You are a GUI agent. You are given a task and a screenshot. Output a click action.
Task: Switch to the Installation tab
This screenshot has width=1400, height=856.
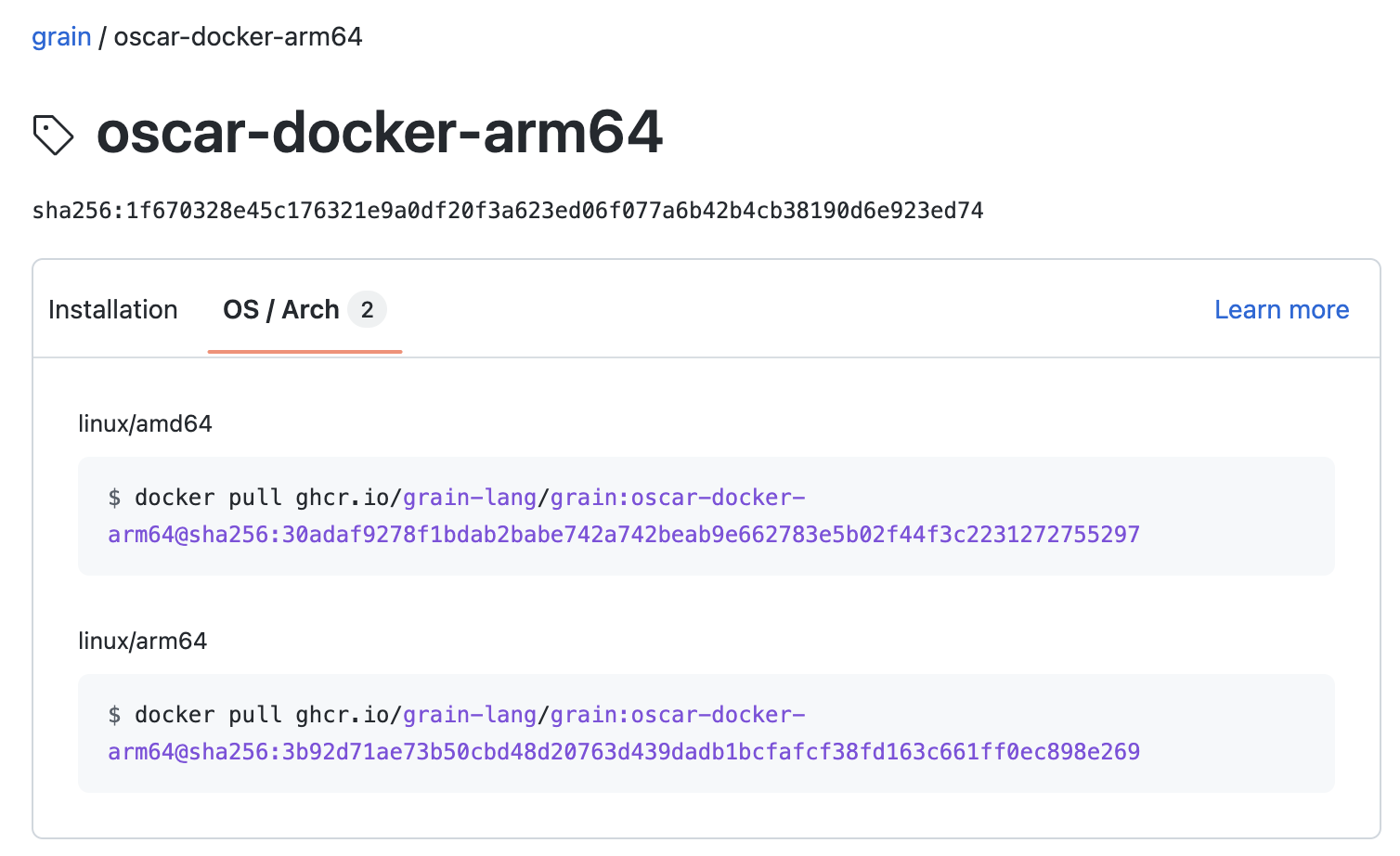click(x=112, y=309)
